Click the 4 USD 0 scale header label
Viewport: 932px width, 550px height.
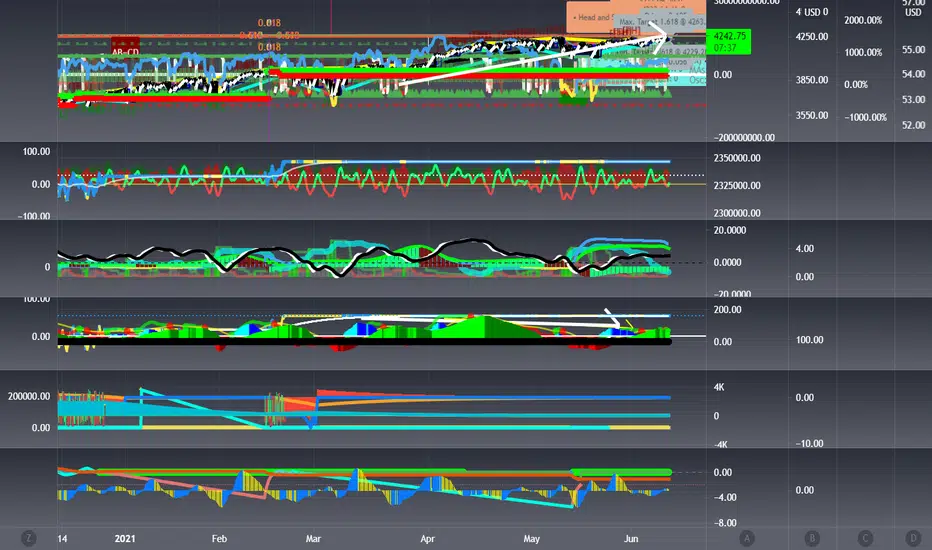click(x=812, y=12)
